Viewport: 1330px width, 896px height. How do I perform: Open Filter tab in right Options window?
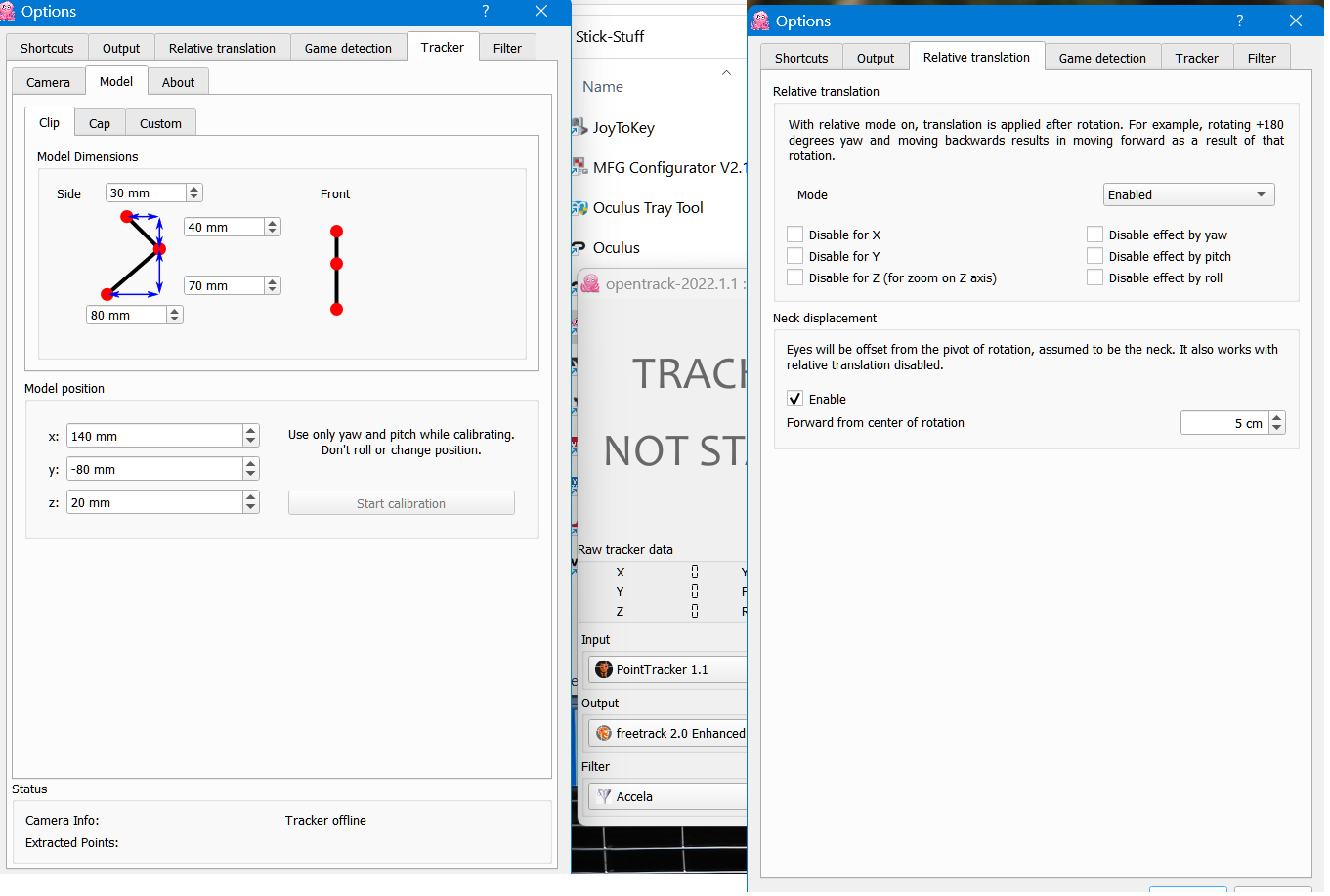(1262, 58)
